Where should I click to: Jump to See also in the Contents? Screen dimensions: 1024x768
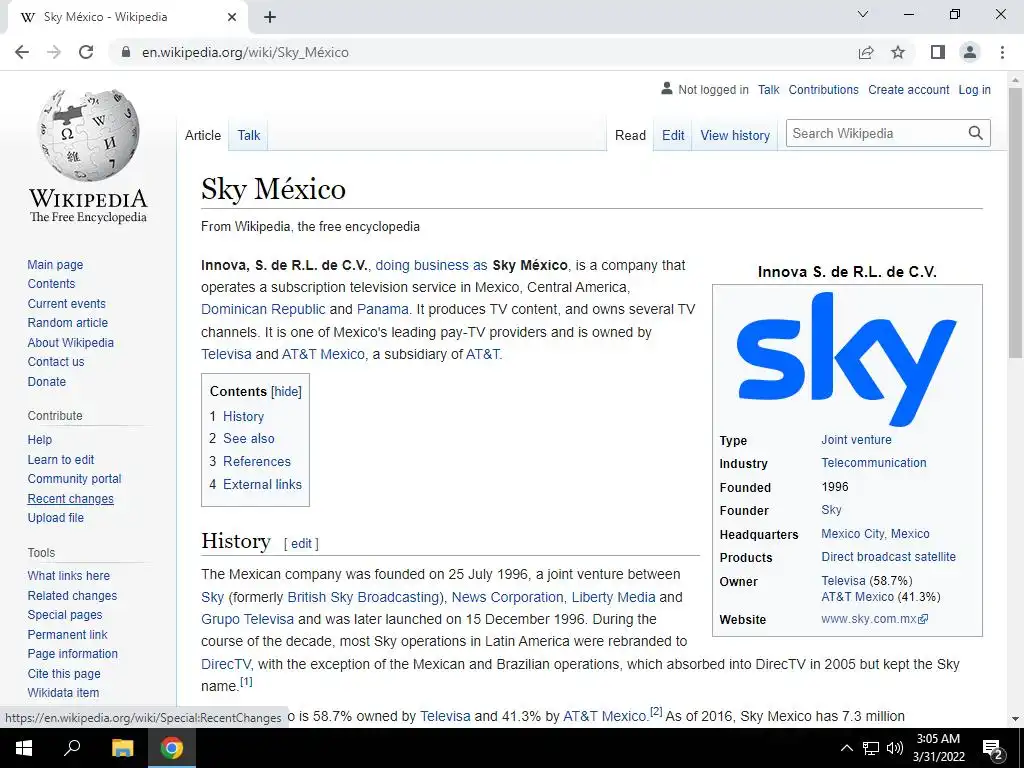pos(249,438)
